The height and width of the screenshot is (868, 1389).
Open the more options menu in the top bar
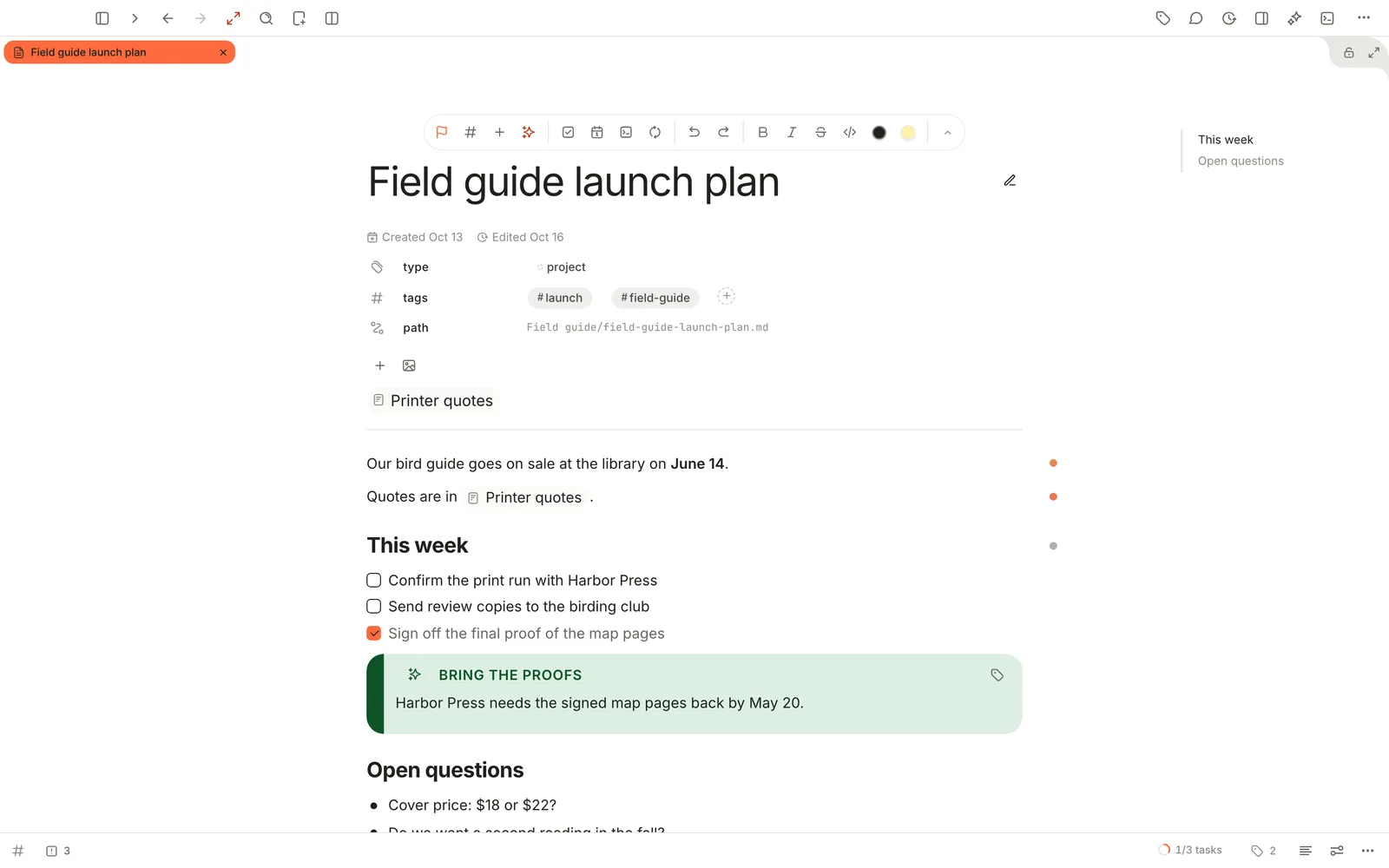coord(1364,18)
